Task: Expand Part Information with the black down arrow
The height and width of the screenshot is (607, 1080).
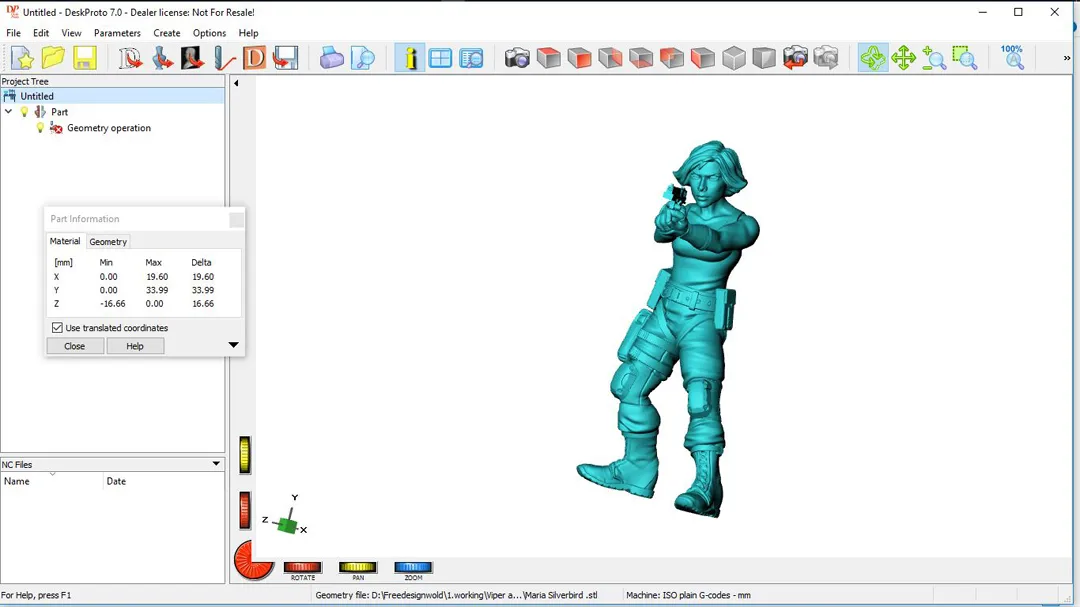Action: tap(233, 344)
